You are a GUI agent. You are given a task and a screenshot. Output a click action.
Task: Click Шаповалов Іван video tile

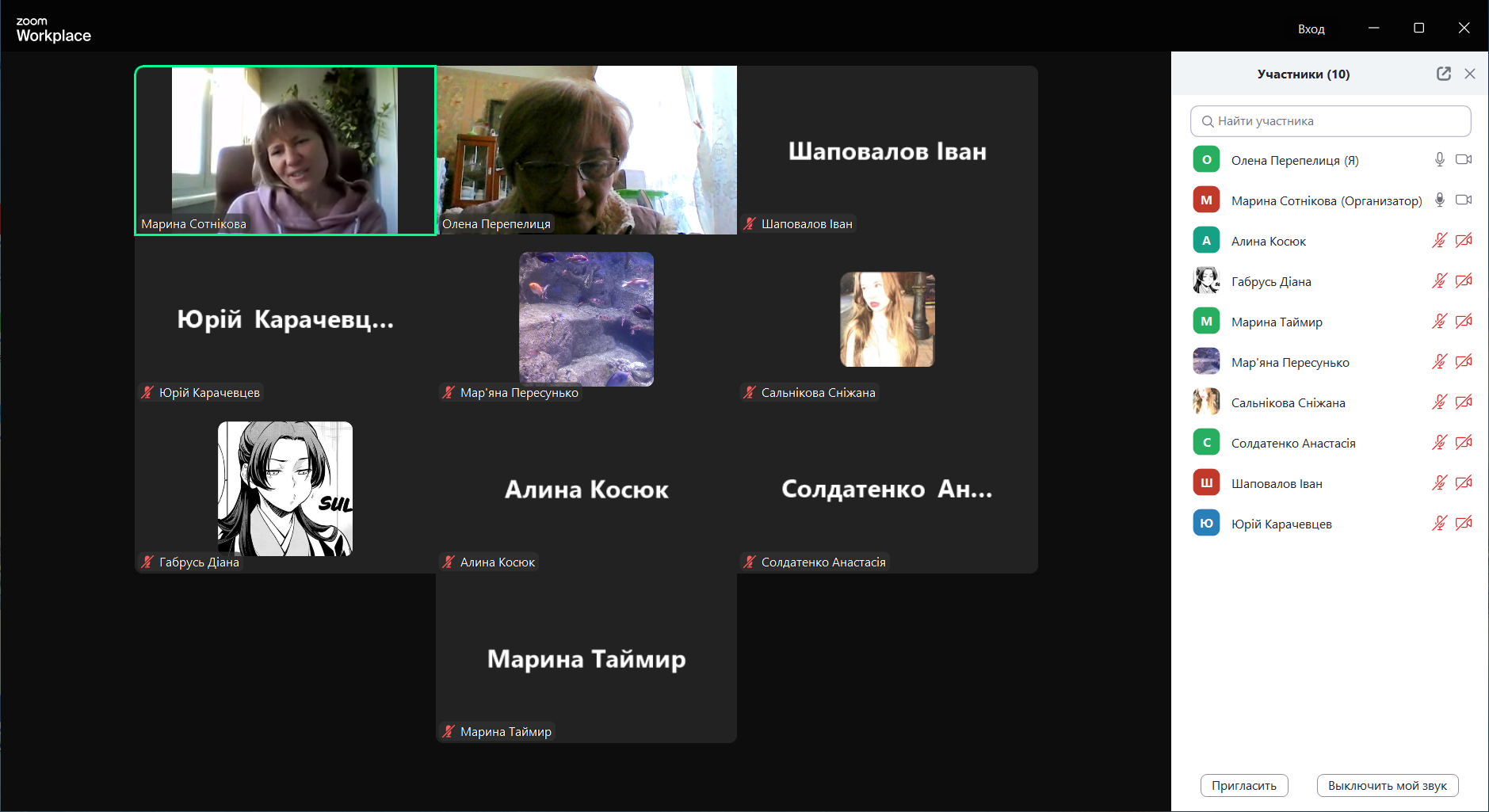click(888, 151)
